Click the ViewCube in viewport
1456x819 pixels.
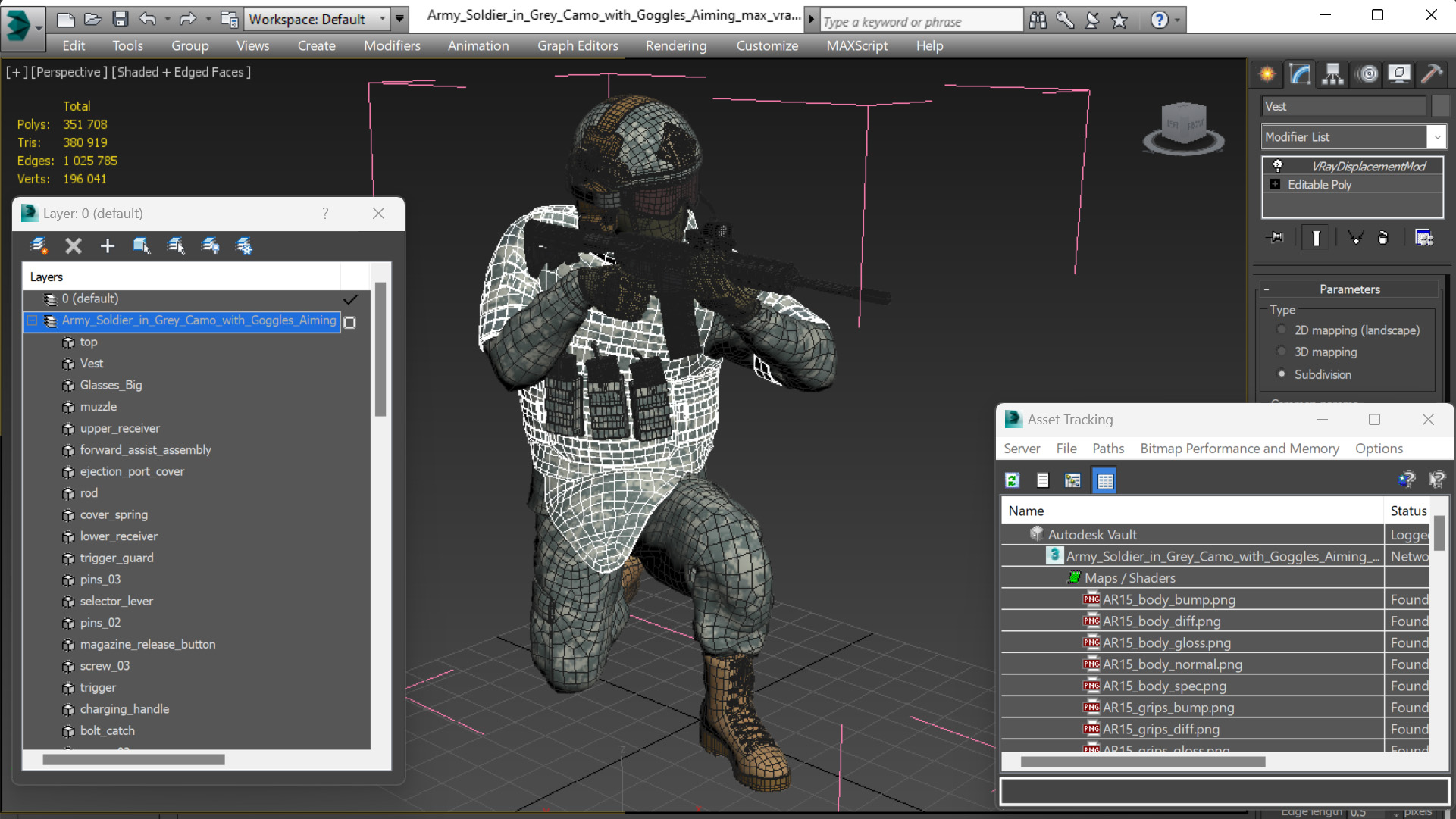pos(1184,127)
